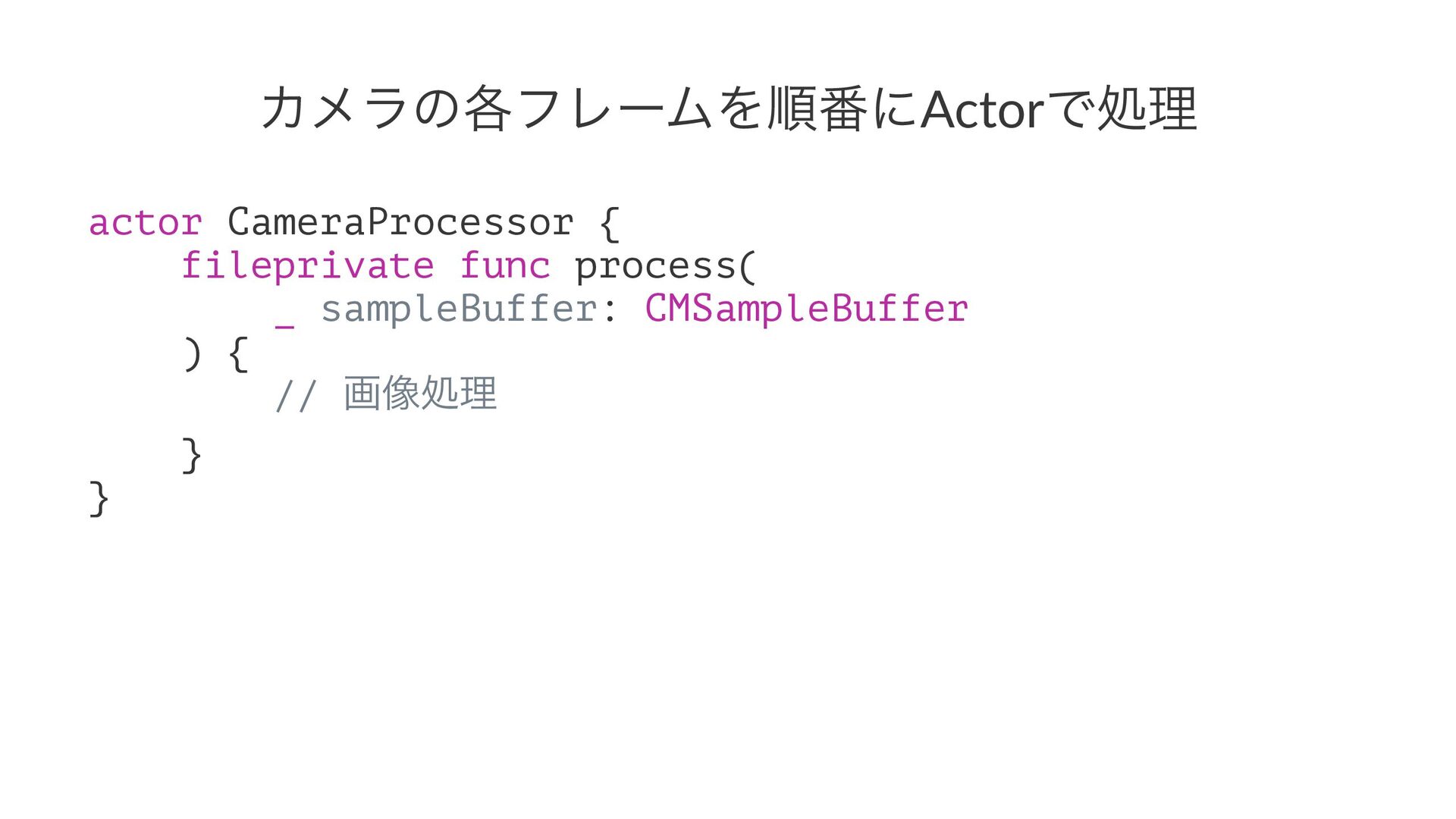The image size is (1456, 819).
Task: Click the CMSampleBuffer type name
Action: point(807,309)
